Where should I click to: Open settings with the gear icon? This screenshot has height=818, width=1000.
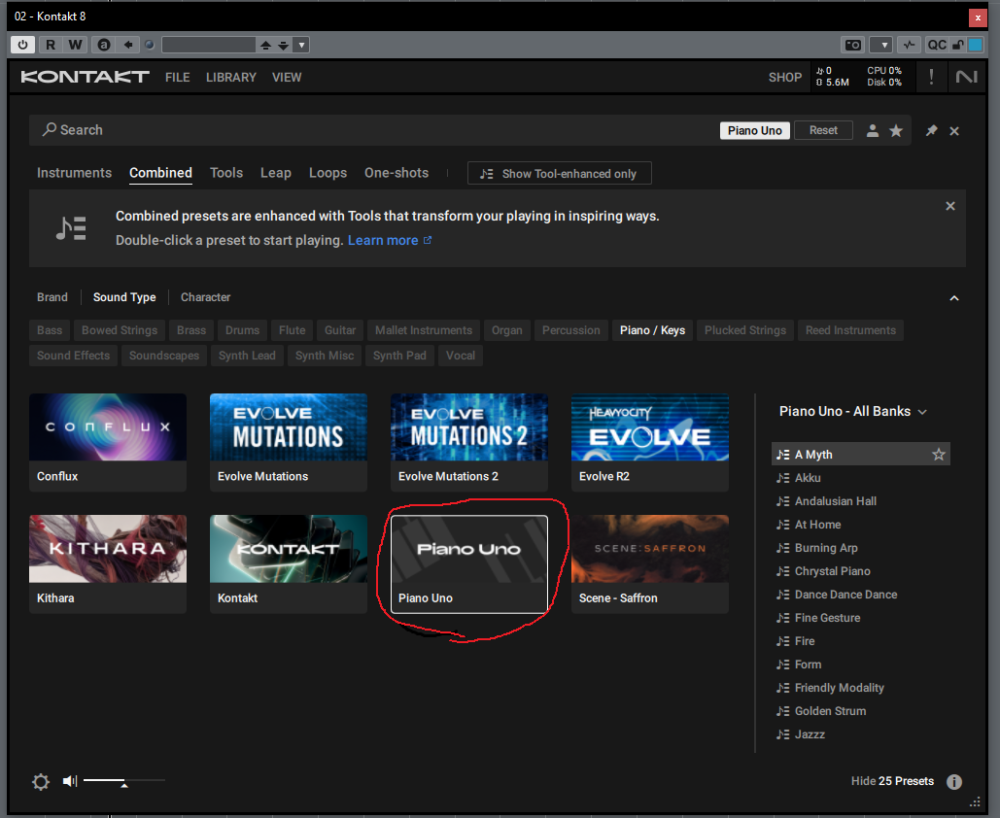[x=40, y=782]
